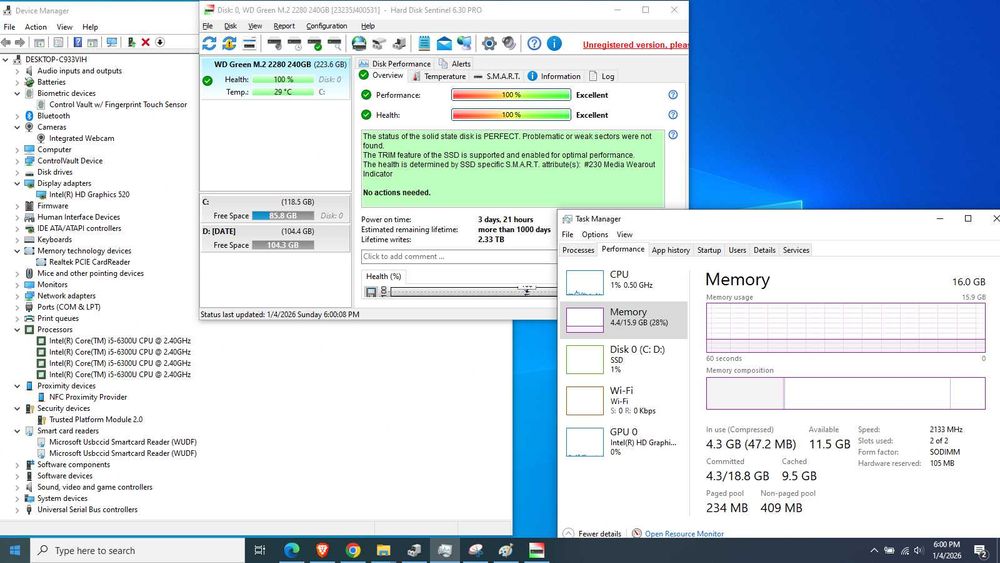Screen dimensions: 1000x563
Task: Click the Performance 100 % gradient bar
Action: [511, 94]
